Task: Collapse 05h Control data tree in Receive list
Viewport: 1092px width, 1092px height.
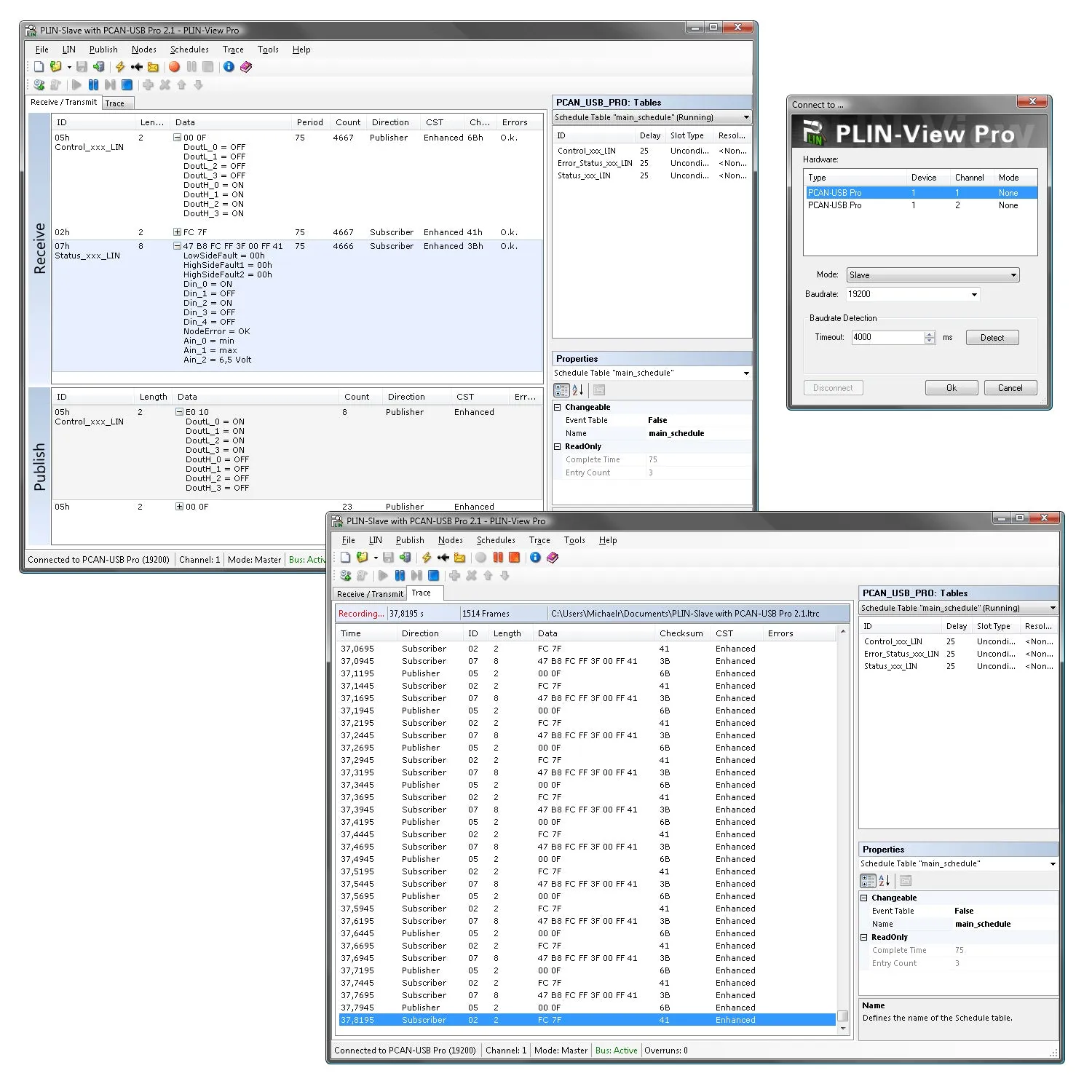Action: click(x=177, y=138)
